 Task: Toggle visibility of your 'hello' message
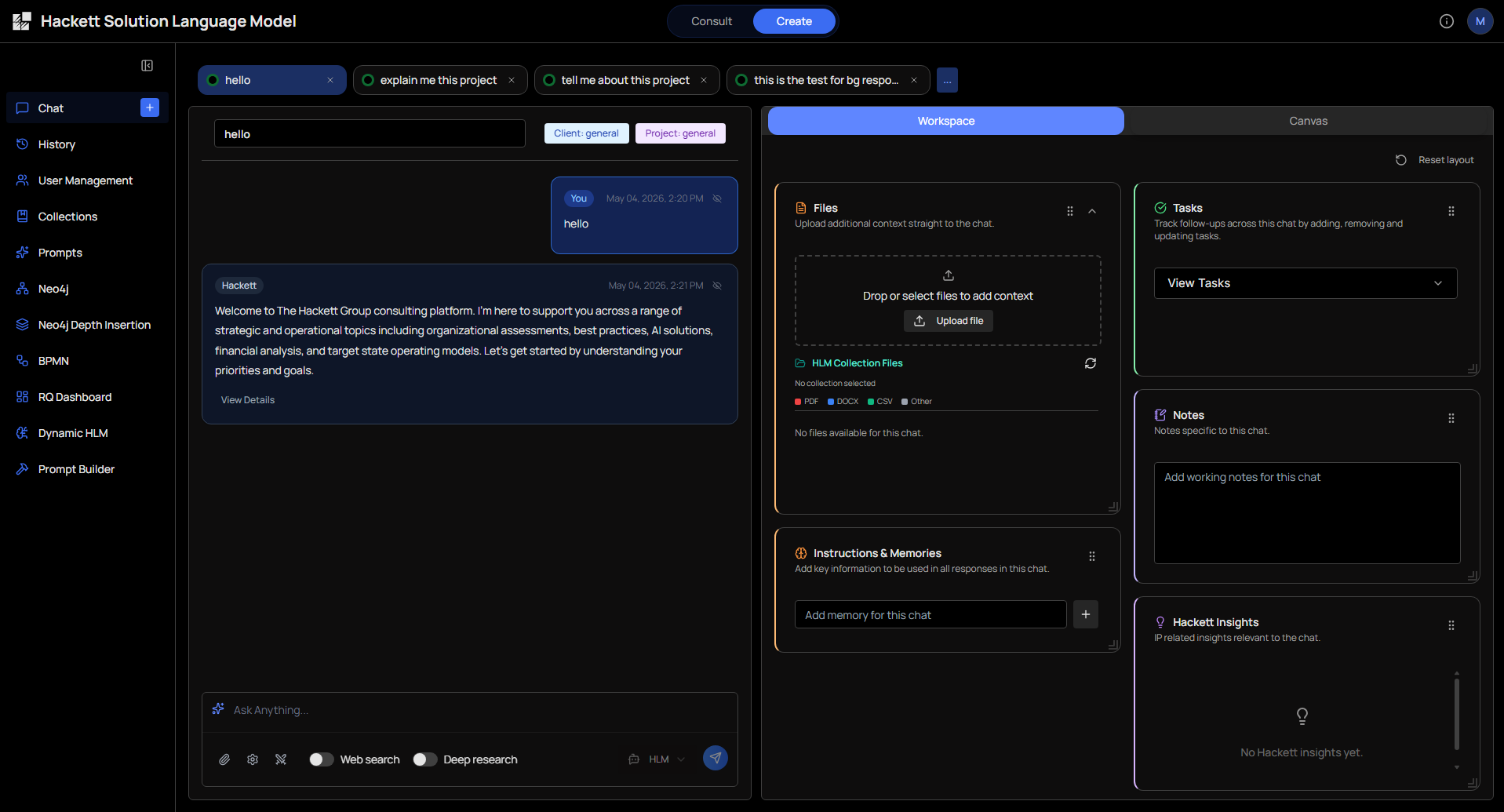click(x=717, y=198)
